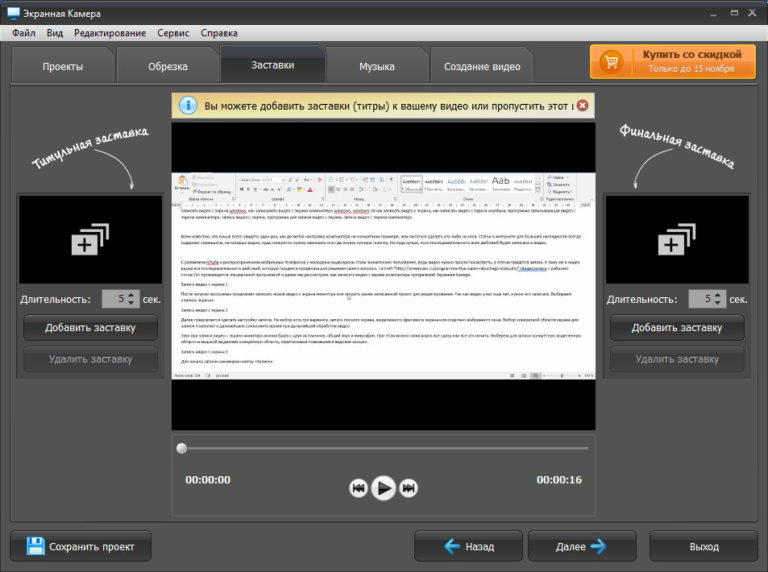768x572 pixels.
Task: Click the floppy disk save icon
Action: (35, 547)
